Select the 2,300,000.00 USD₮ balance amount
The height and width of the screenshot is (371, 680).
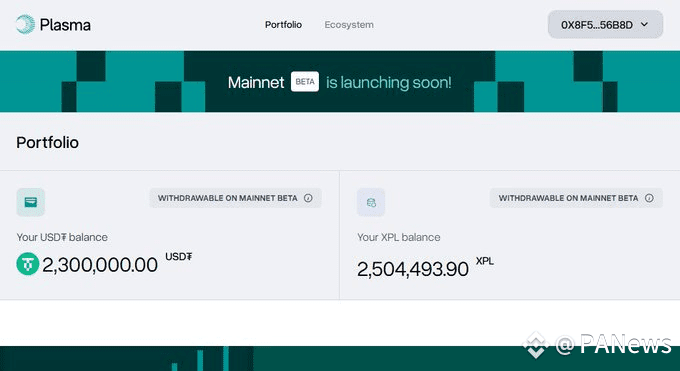(x=100, y=265)
